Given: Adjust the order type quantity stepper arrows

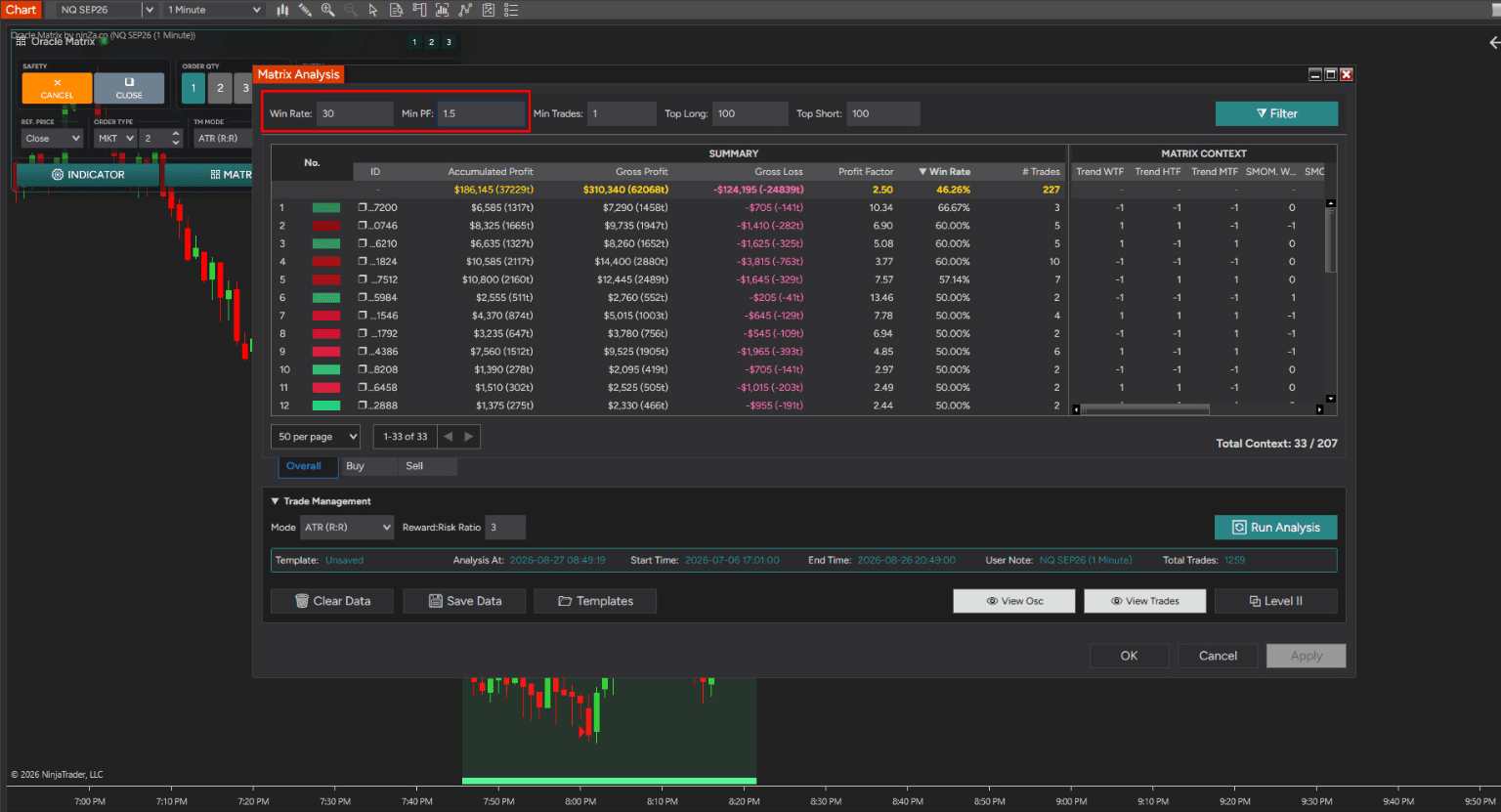Looking at the screenshot, I should pyautogui.click(x=176, y=139).
